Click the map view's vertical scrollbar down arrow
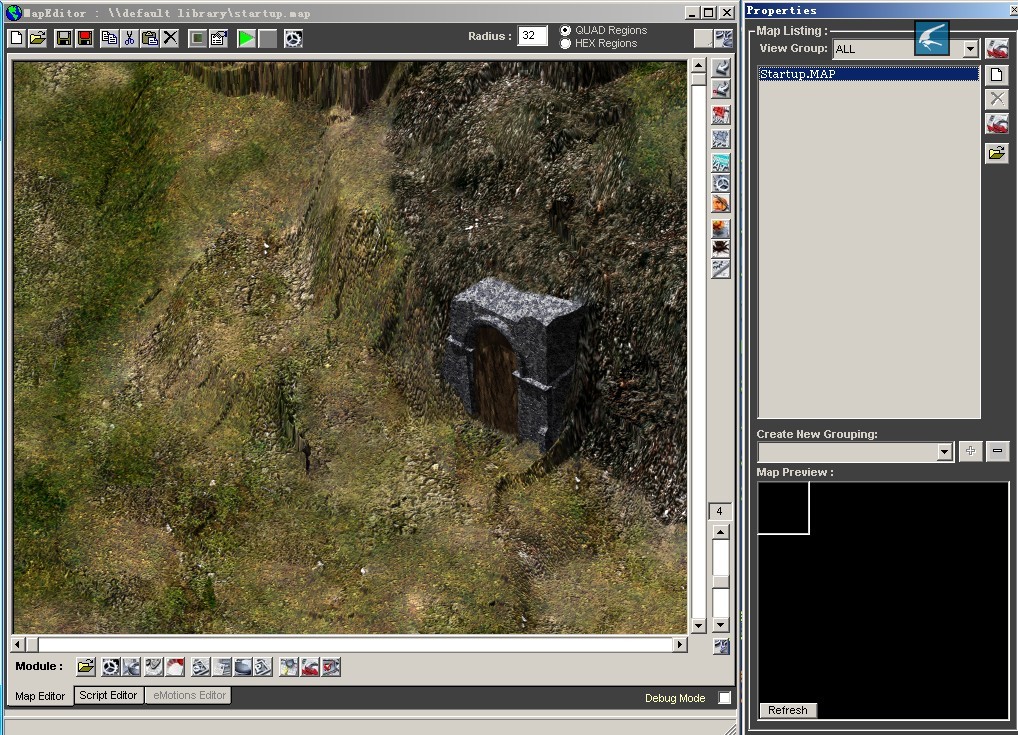The width and height of the screenshot is (1018, 735). point(699,626)
